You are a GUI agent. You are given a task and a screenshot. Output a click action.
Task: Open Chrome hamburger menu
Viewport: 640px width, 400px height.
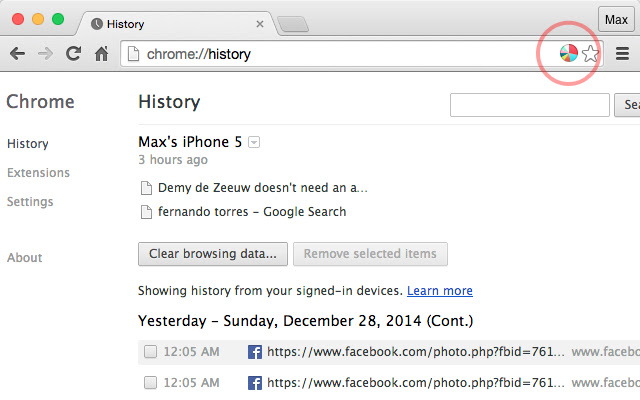tap(622, 54)
